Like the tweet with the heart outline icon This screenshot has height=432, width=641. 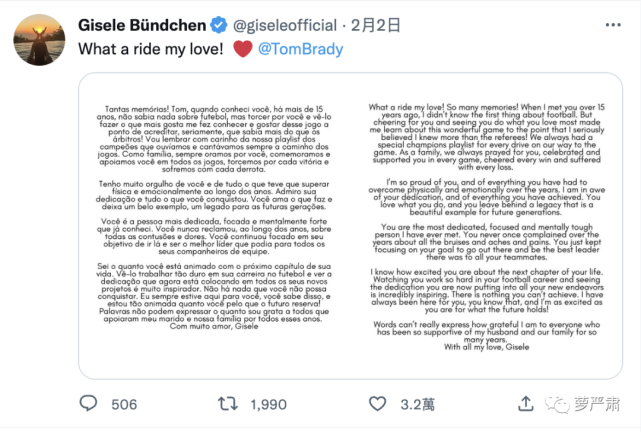(377, 403)
